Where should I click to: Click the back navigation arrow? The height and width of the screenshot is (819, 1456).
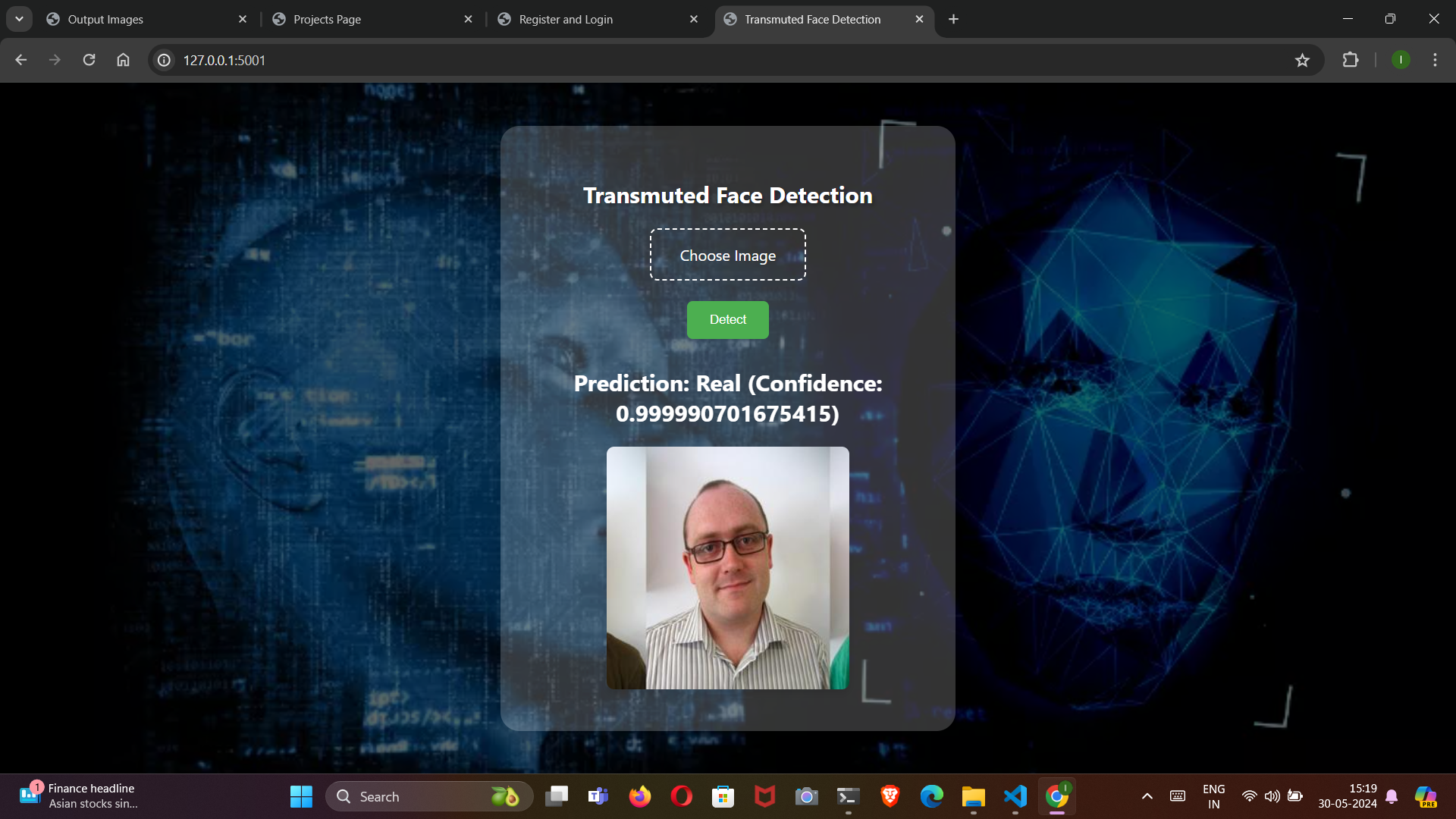pos(20,60)
